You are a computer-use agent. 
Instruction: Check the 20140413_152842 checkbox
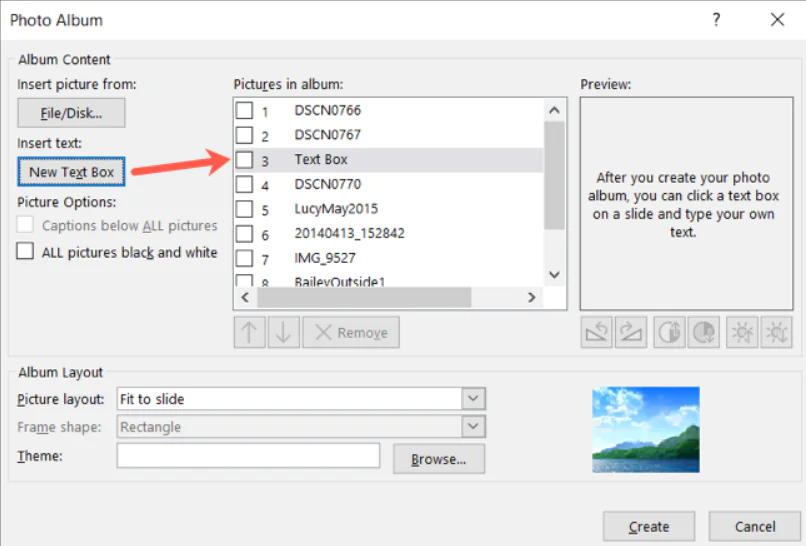click(244, 233)
